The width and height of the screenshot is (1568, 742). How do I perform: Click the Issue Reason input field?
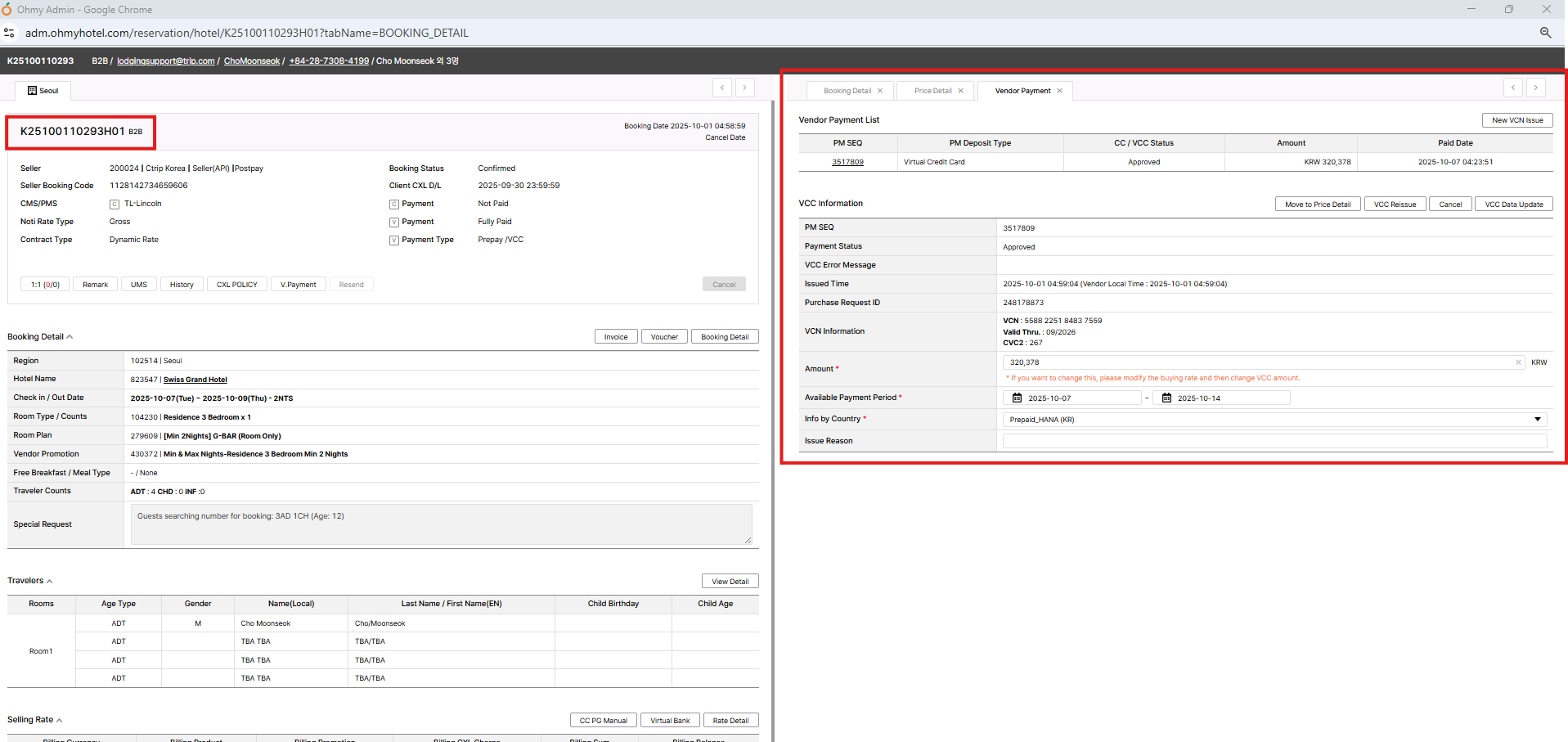coord(1274,441)
